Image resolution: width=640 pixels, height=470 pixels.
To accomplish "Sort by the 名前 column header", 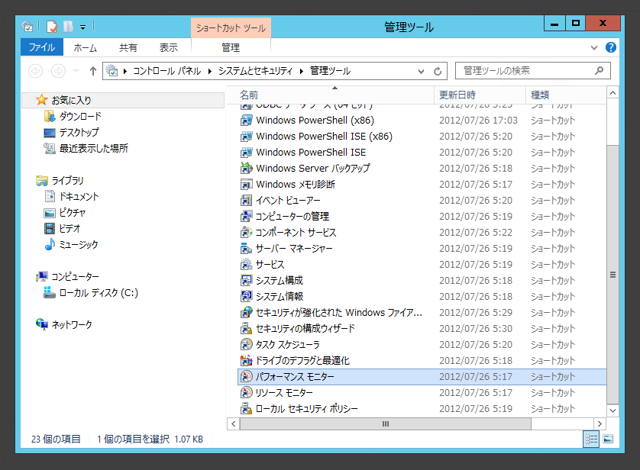I will [331, 95].
